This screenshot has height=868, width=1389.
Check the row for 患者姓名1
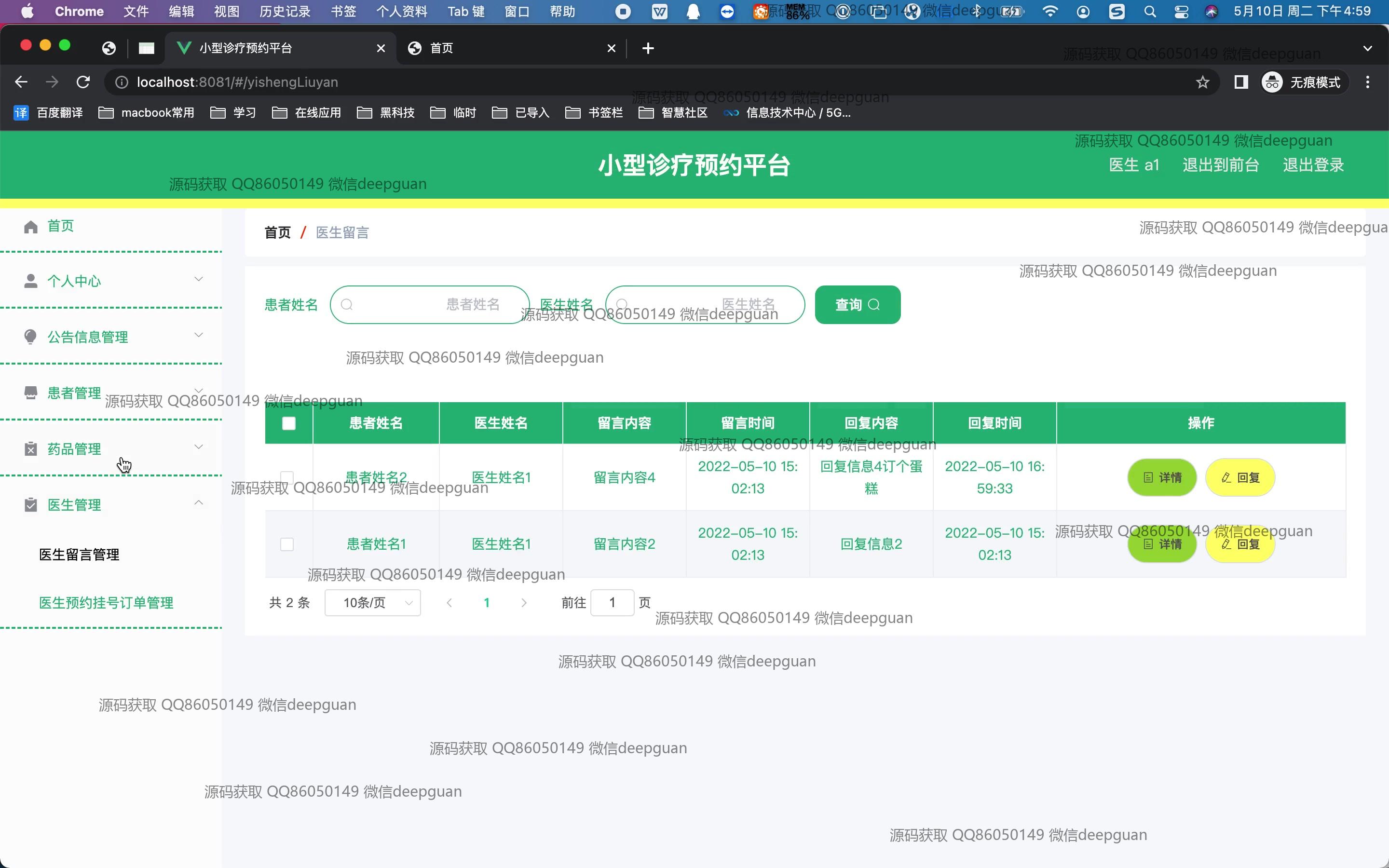(287, 543)
